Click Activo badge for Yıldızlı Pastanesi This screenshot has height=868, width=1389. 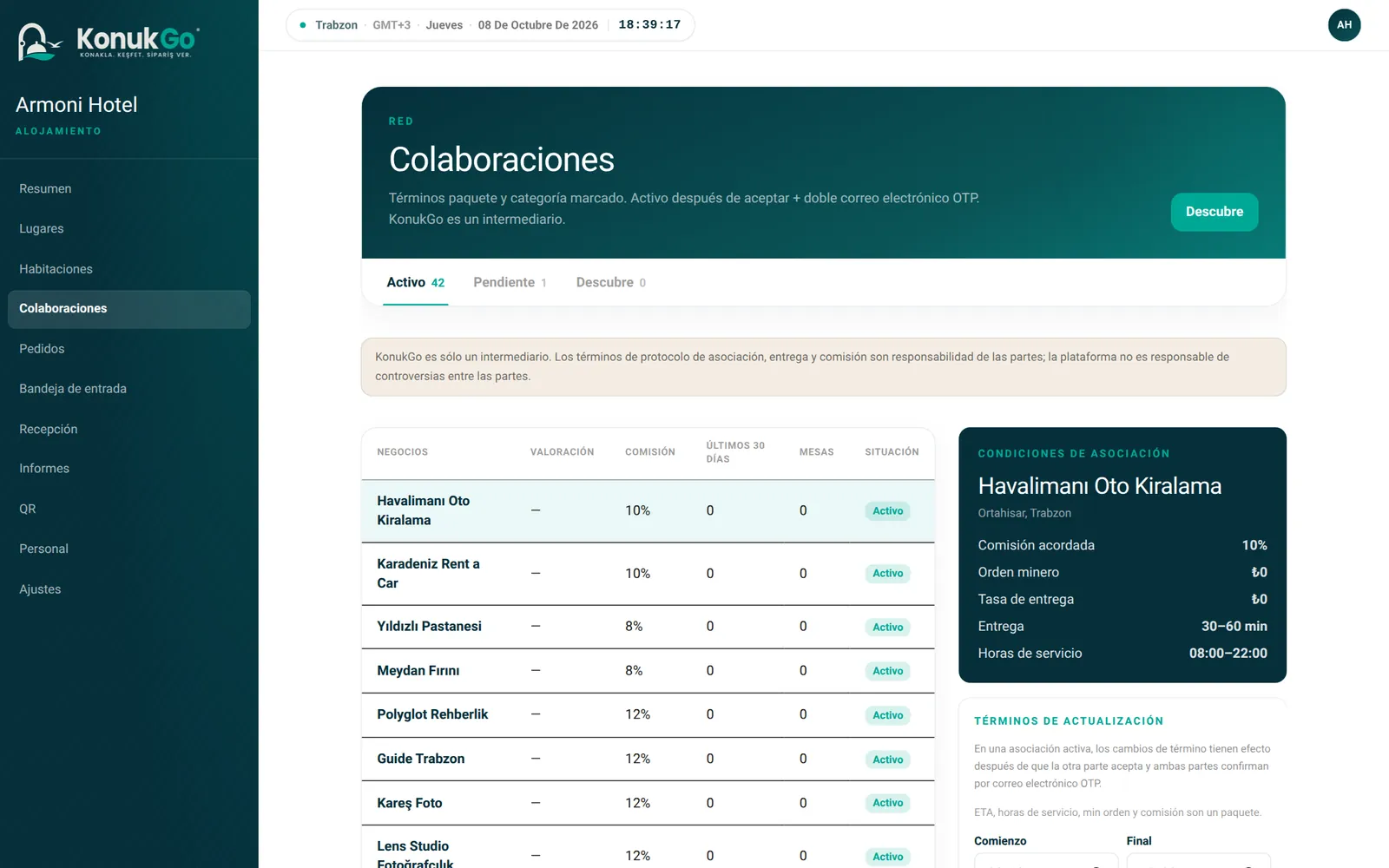[x=887, y=627]
